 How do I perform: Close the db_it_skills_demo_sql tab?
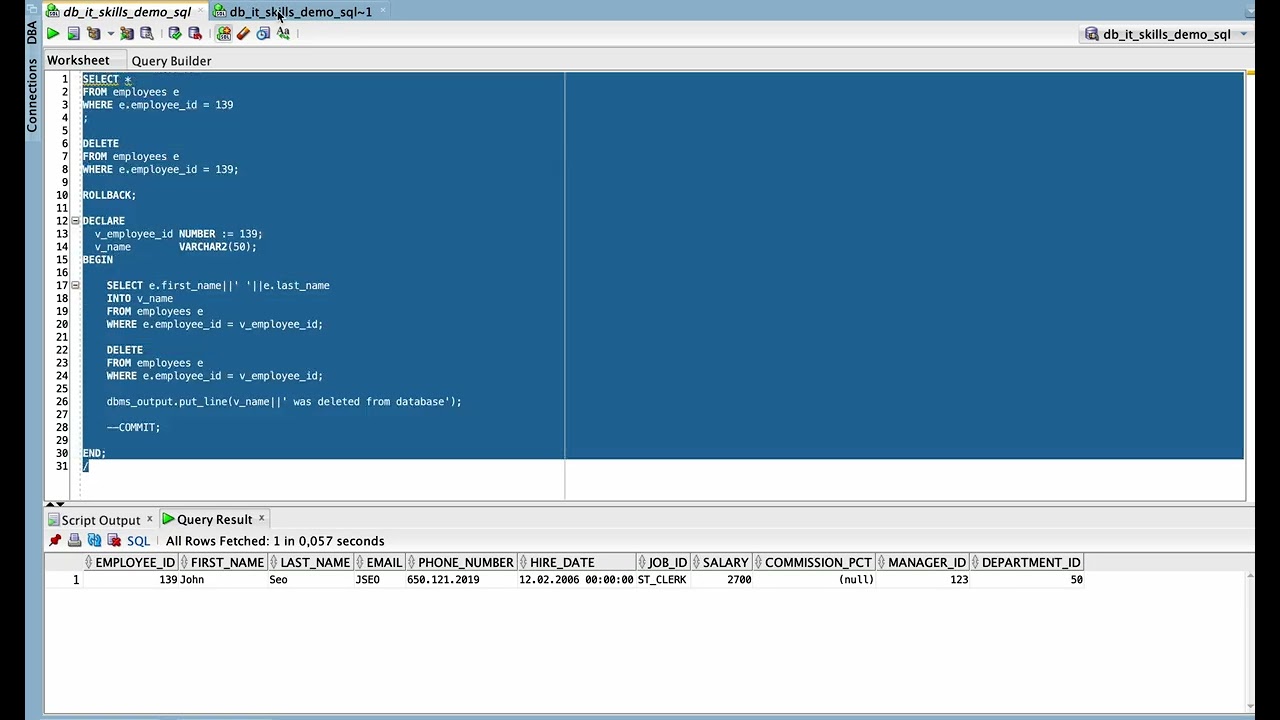point(201,11)
